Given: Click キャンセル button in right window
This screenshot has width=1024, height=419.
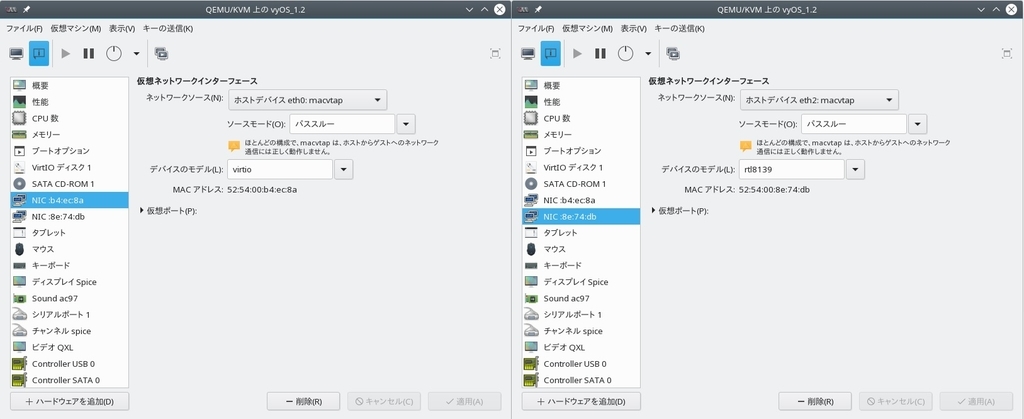Looking at the screenshot, I should (896, 401).
